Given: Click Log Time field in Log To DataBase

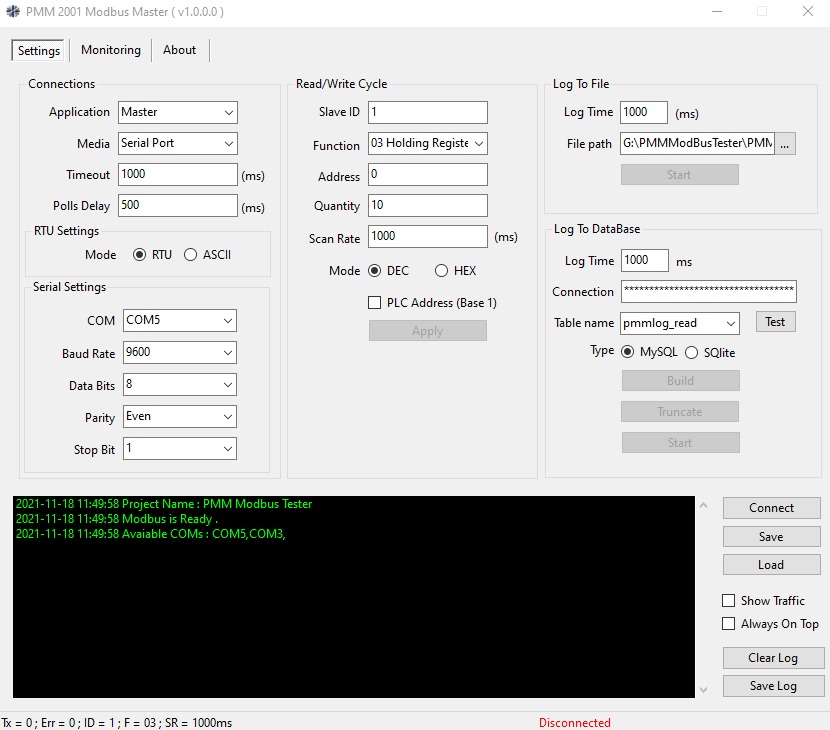Looking at the screenshot, I should [645, 260].
